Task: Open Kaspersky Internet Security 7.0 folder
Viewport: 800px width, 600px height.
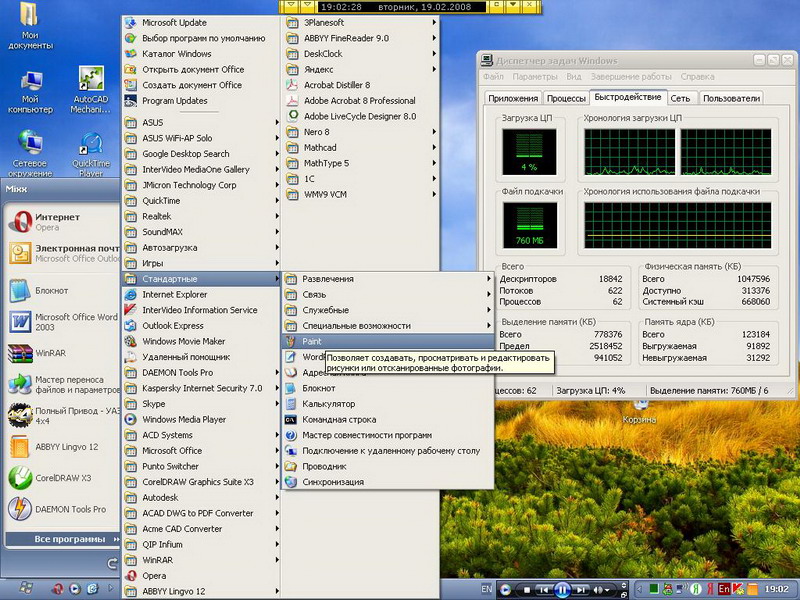Action: pos(202,388)
